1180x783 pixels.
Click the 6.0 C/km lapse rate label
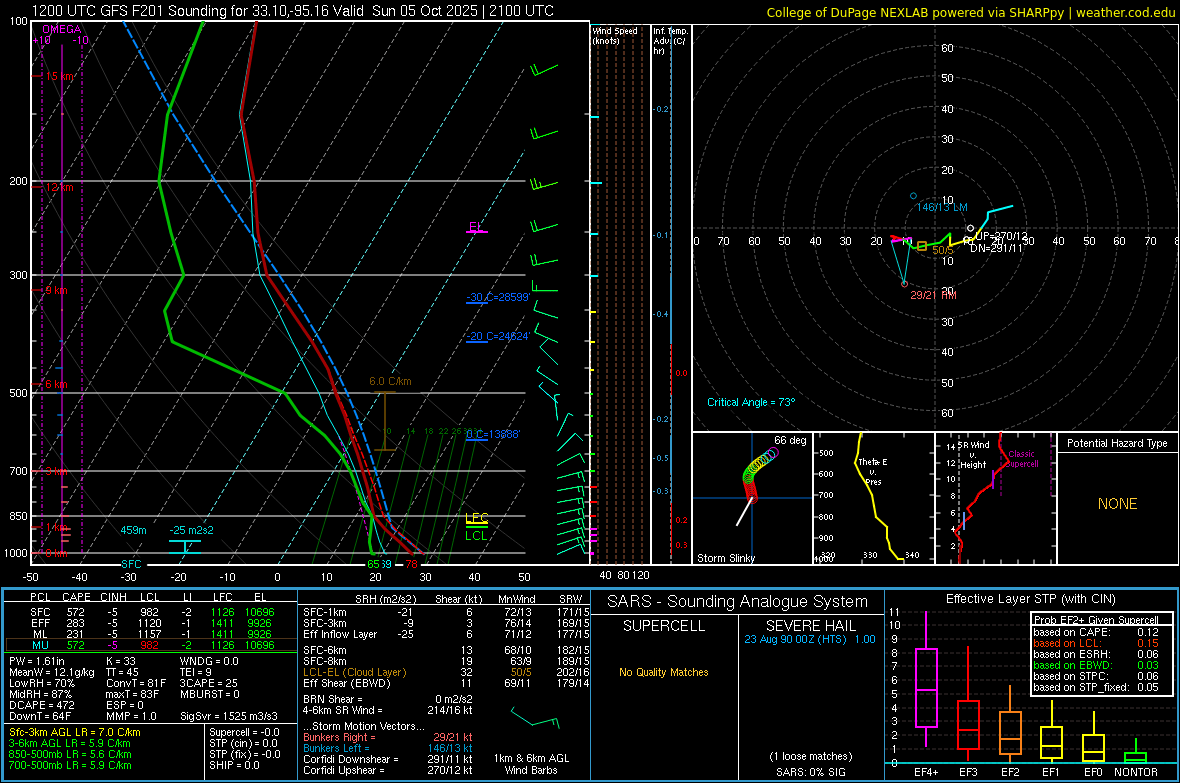[x=390, y=381]
